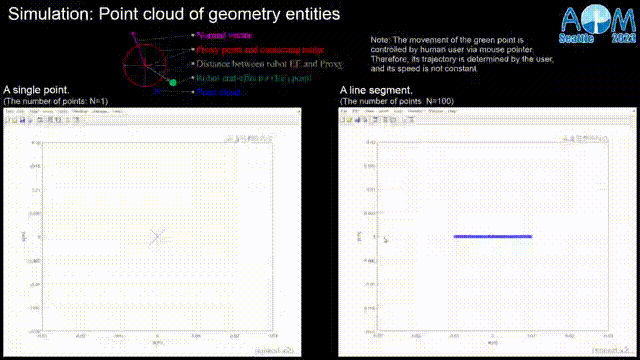Click Open File icon in line segment window
This screenshot has width=640, height=360.
coord(350,120)
